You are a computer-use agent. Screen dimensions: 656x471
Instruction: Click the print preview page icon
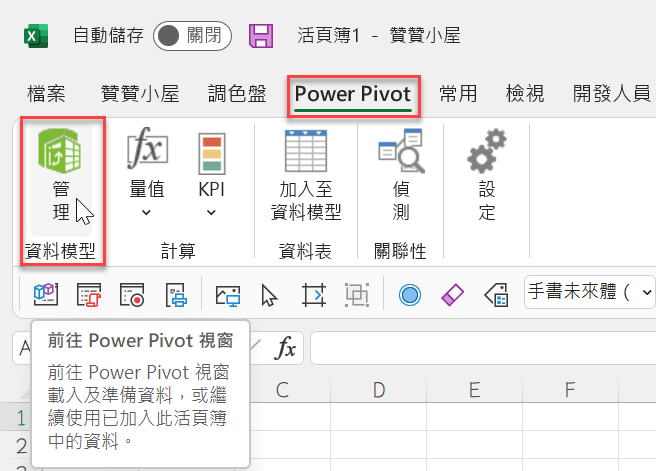pyautogui.click(x=176, y=295)
